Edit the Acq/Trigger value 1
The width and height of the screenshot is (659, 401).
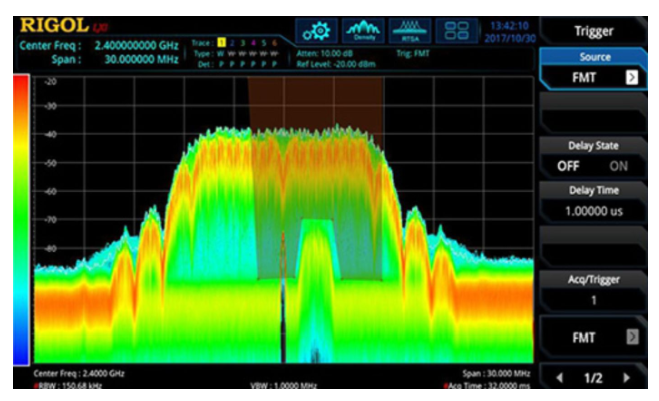pos(593,300)
